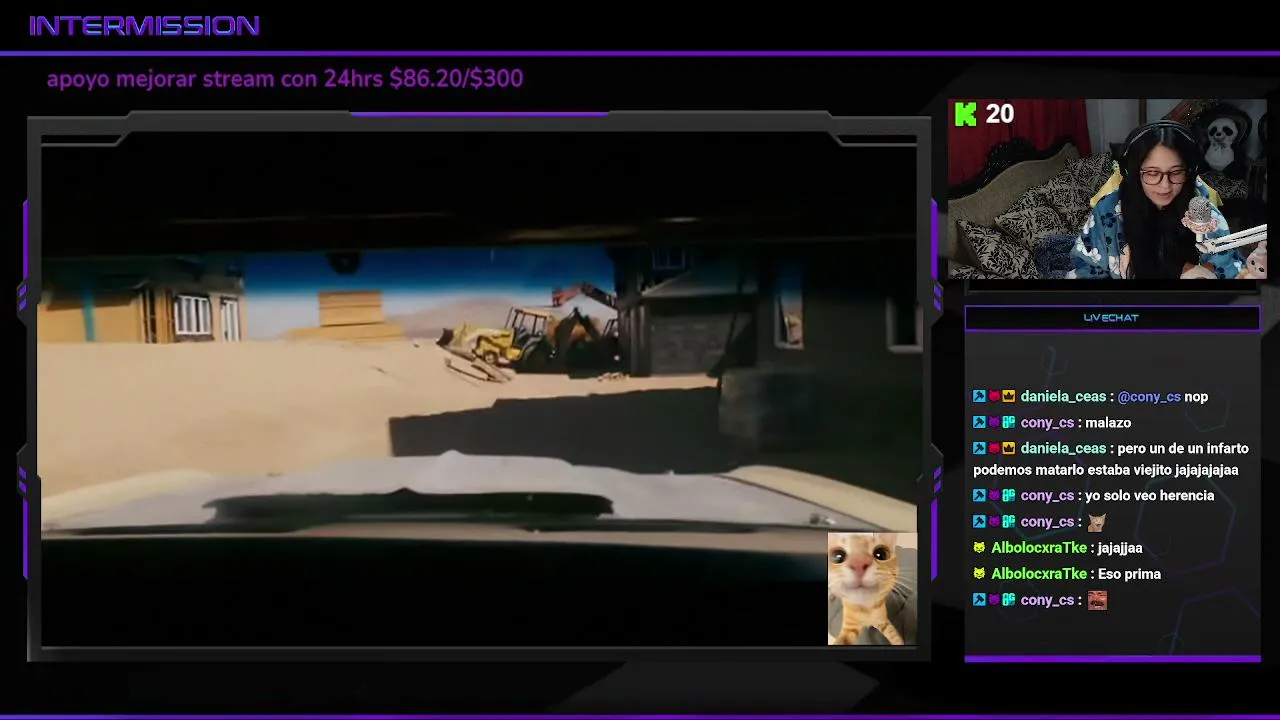Image resolution: width=1280 pixels, height=720 pixels.
Task: Click gold crown badge on the "nop" message
Action: [1009, 397]
